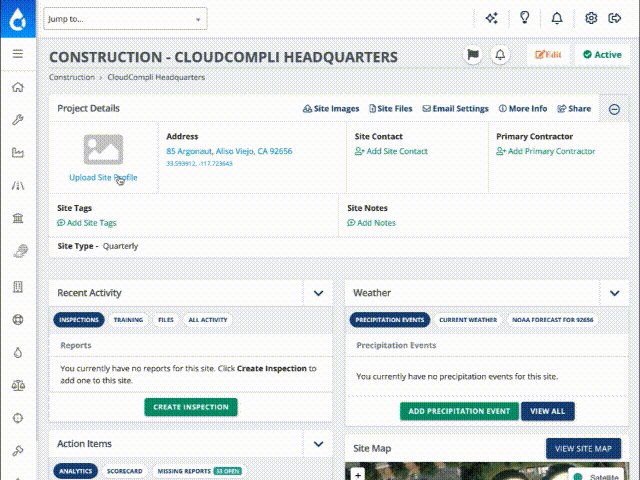Click the flag icon beside the site title
The width and height of the screenshot is (640, 480).
click(473, 55)
